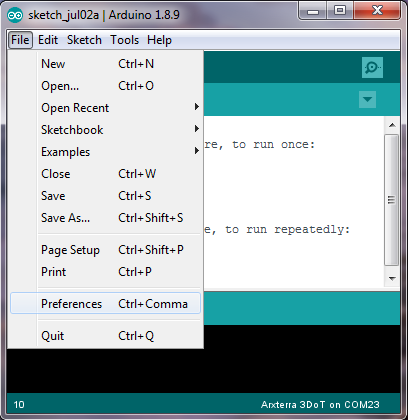Click the line number 10 in status bar

(x=19, y=405)
